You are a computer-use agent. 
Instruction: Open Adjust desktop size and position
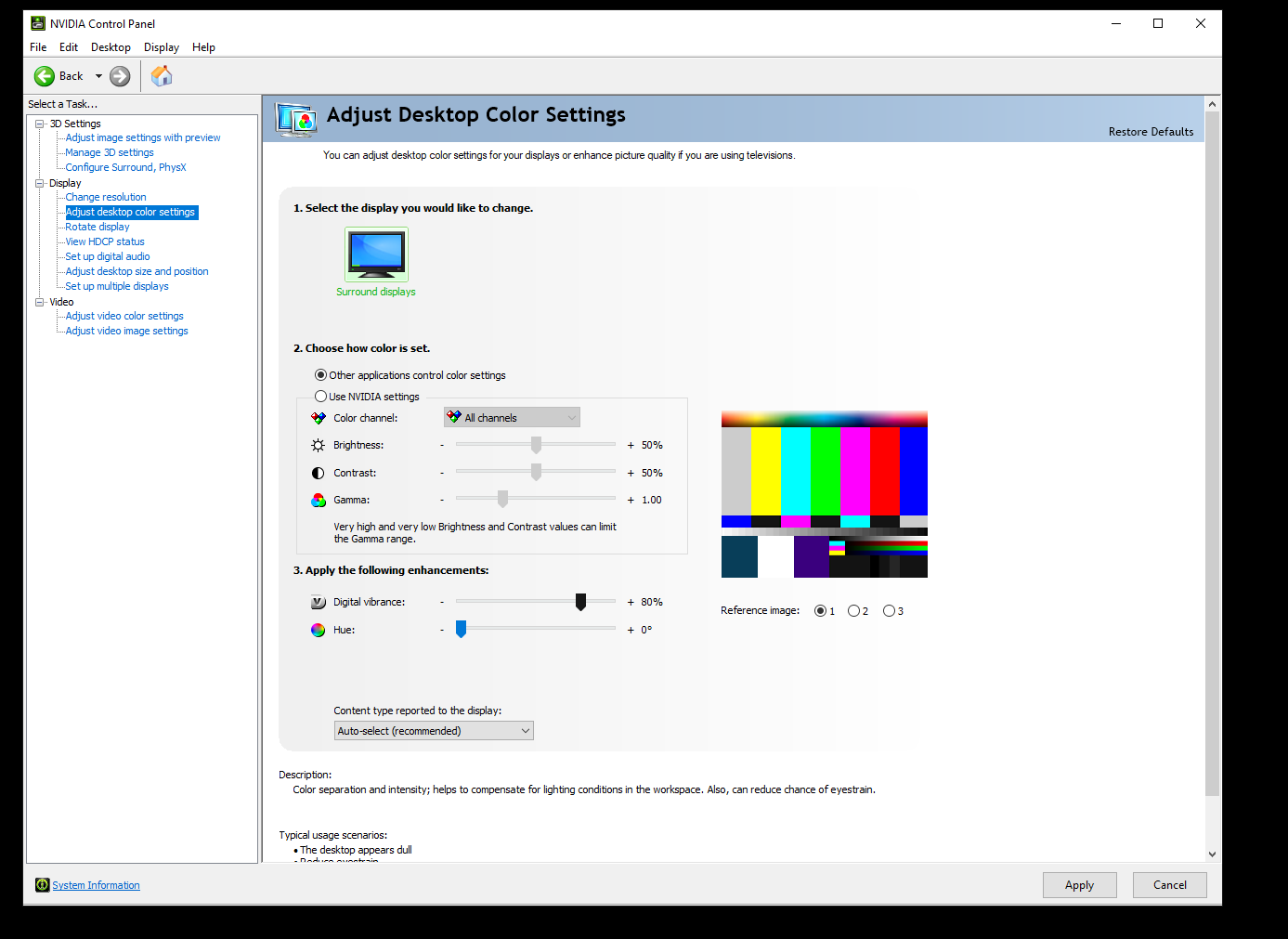tap(137, 271)
